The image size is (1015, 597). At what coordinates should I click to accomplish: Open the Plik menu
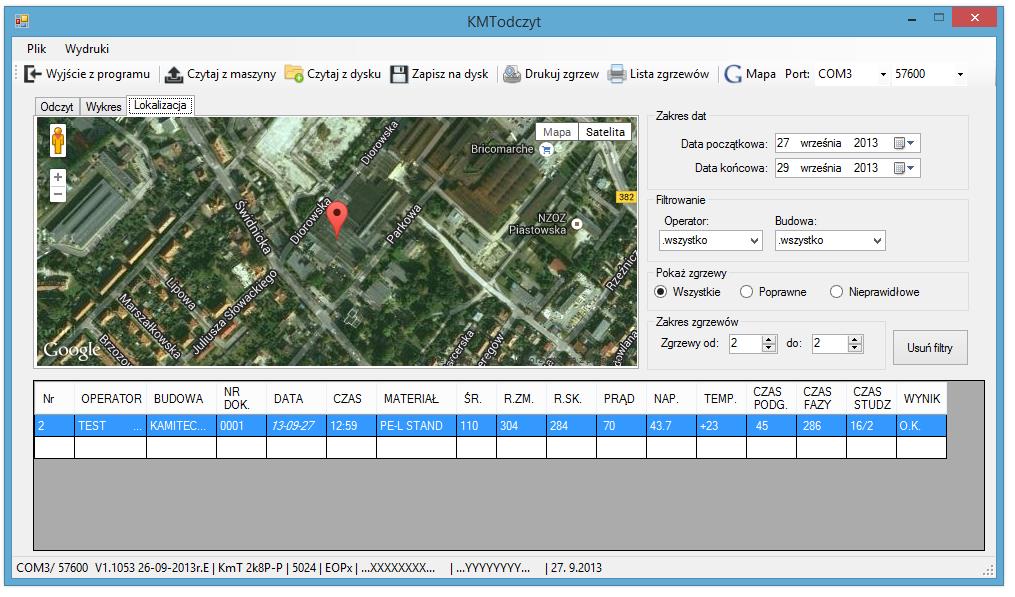[x=36, y=49]
